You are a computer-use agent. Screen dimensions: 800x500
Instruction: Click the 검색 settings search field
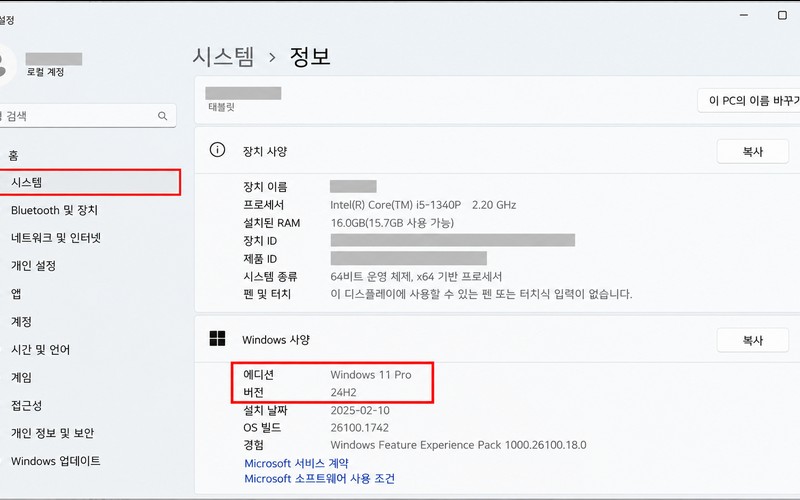pos(88,116)
